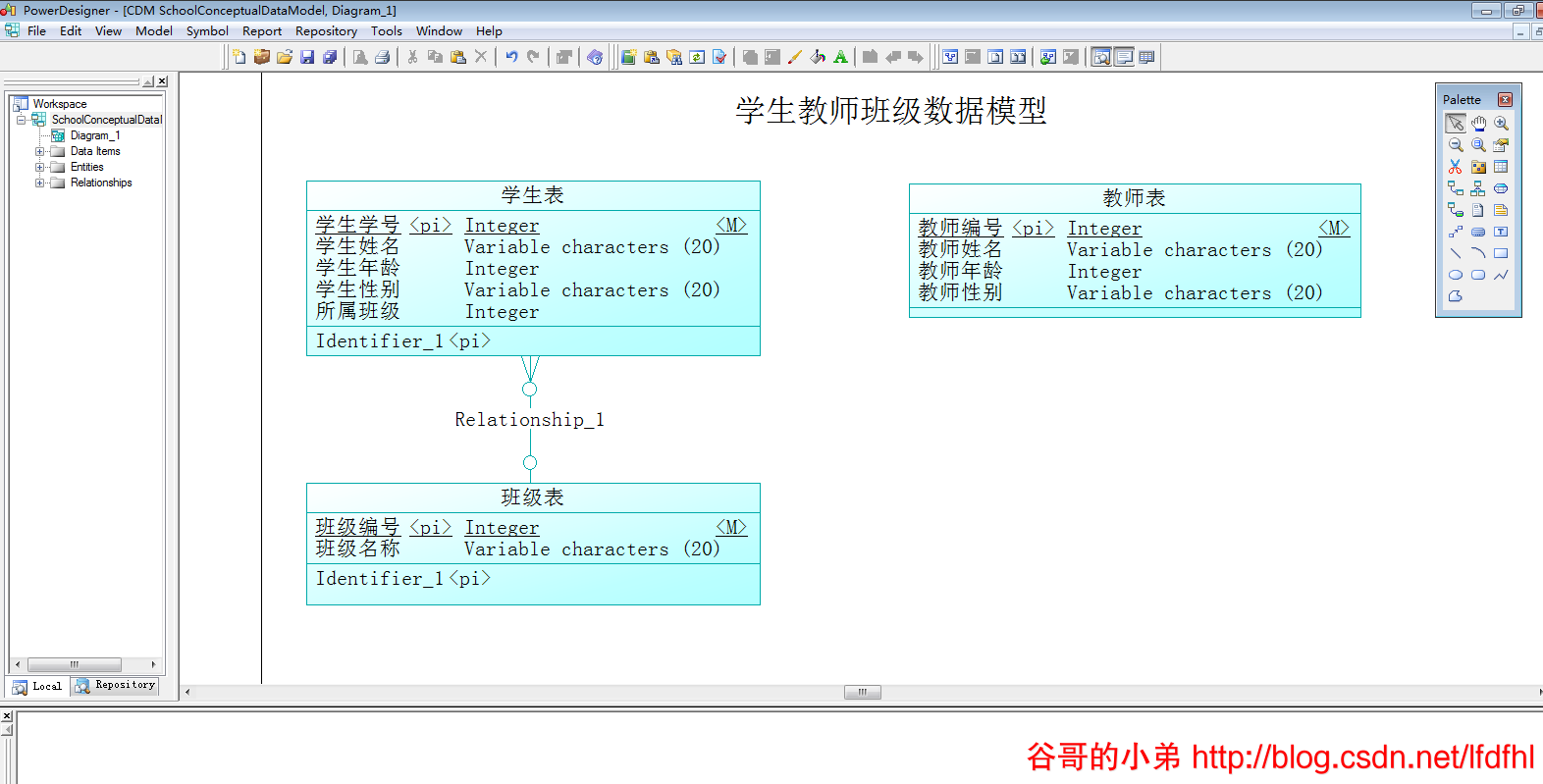Image resolution: width=1543 pixels, height=784 pixels.
Task: Pick the Zoom Out tool in the Palette
Action: coord(1456,145)
